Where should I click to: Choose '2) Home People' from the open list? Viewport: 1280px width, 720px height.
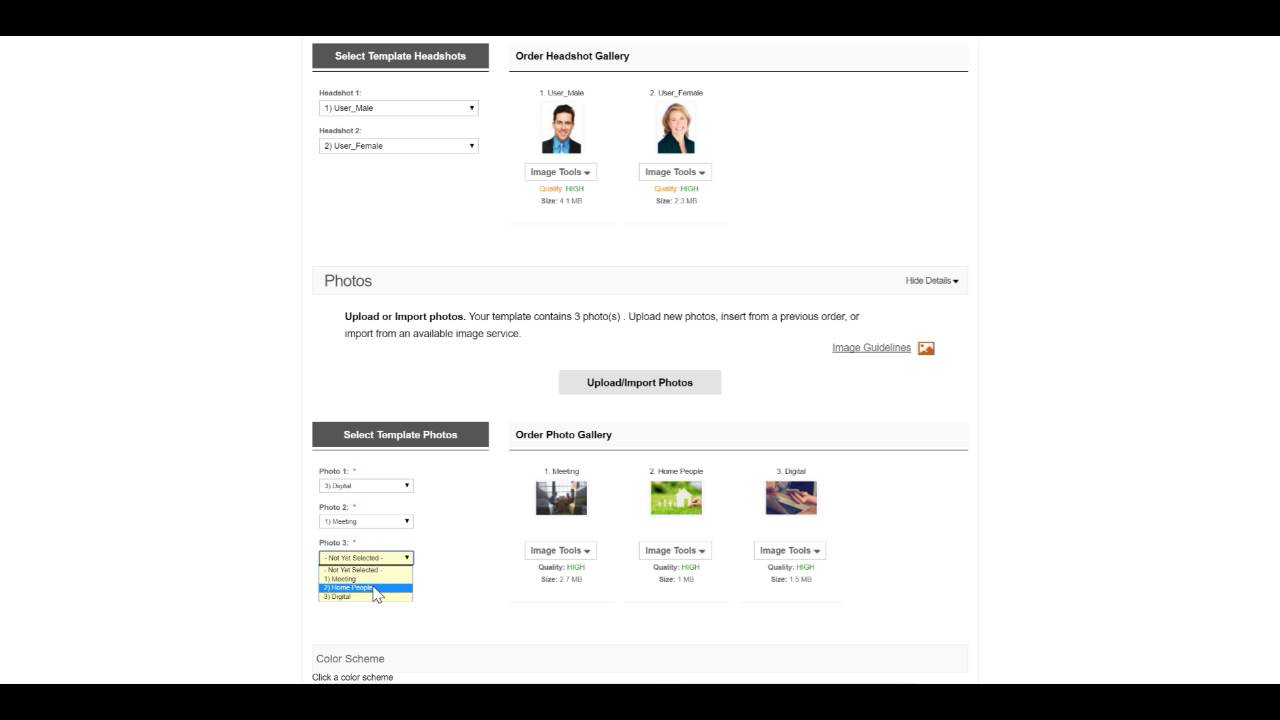pos(366,588)
